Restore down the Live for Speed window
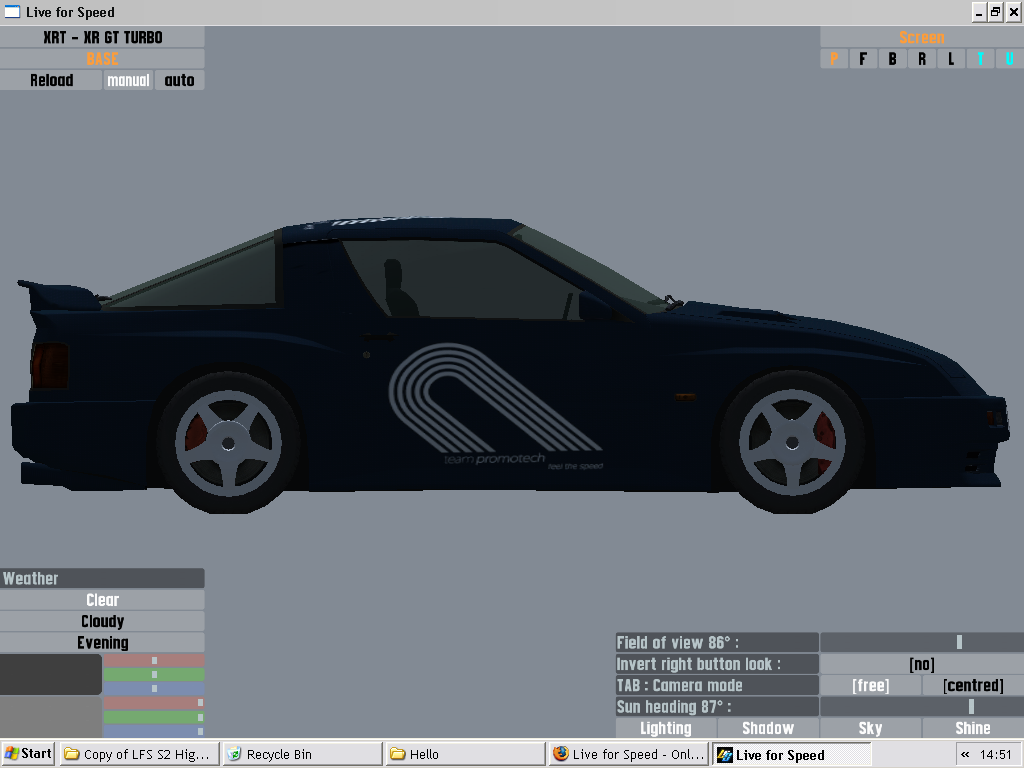1024x768 pixels. 995,12
